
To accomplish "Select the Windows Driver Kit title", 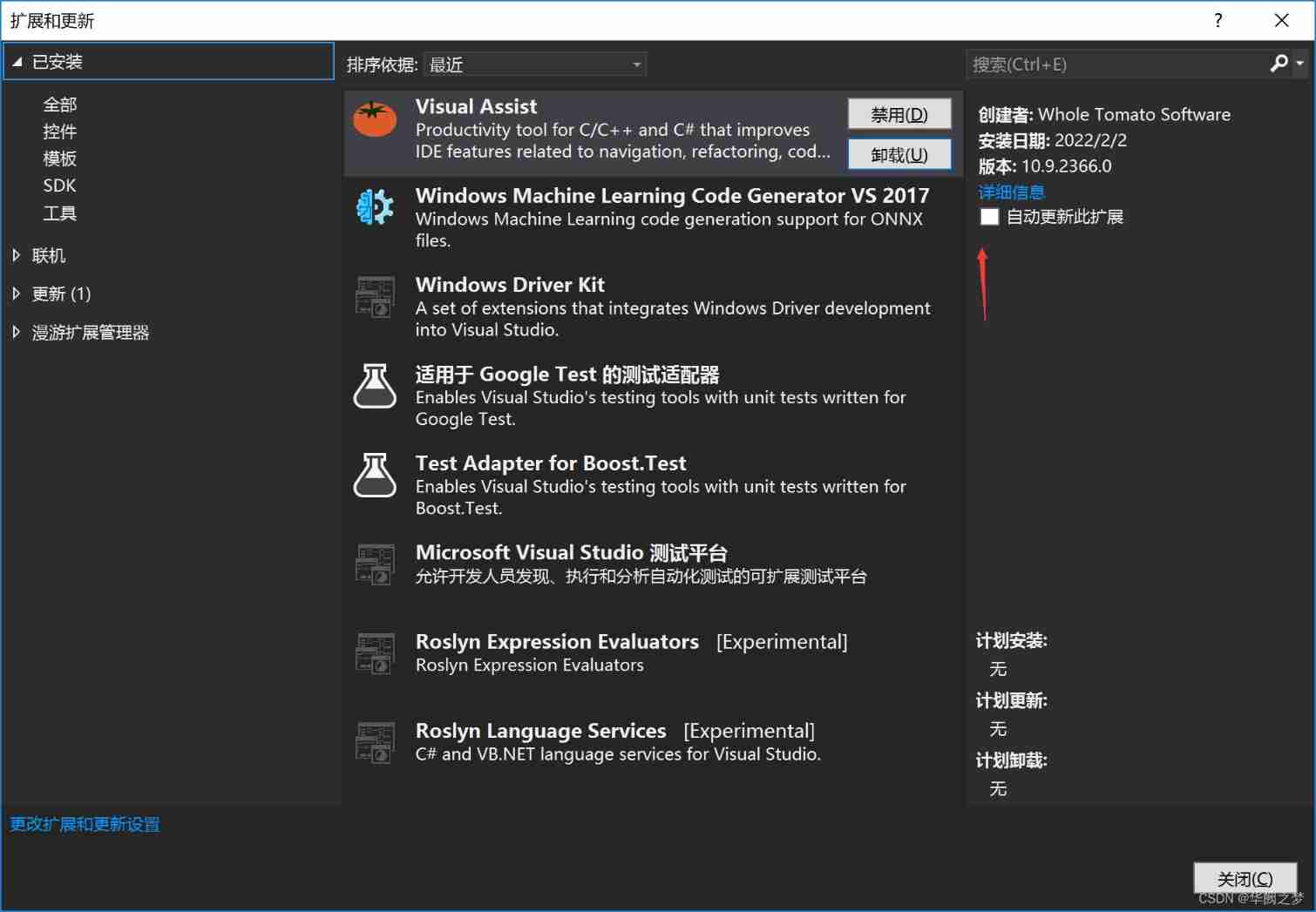I will click(x=510, y=285).
